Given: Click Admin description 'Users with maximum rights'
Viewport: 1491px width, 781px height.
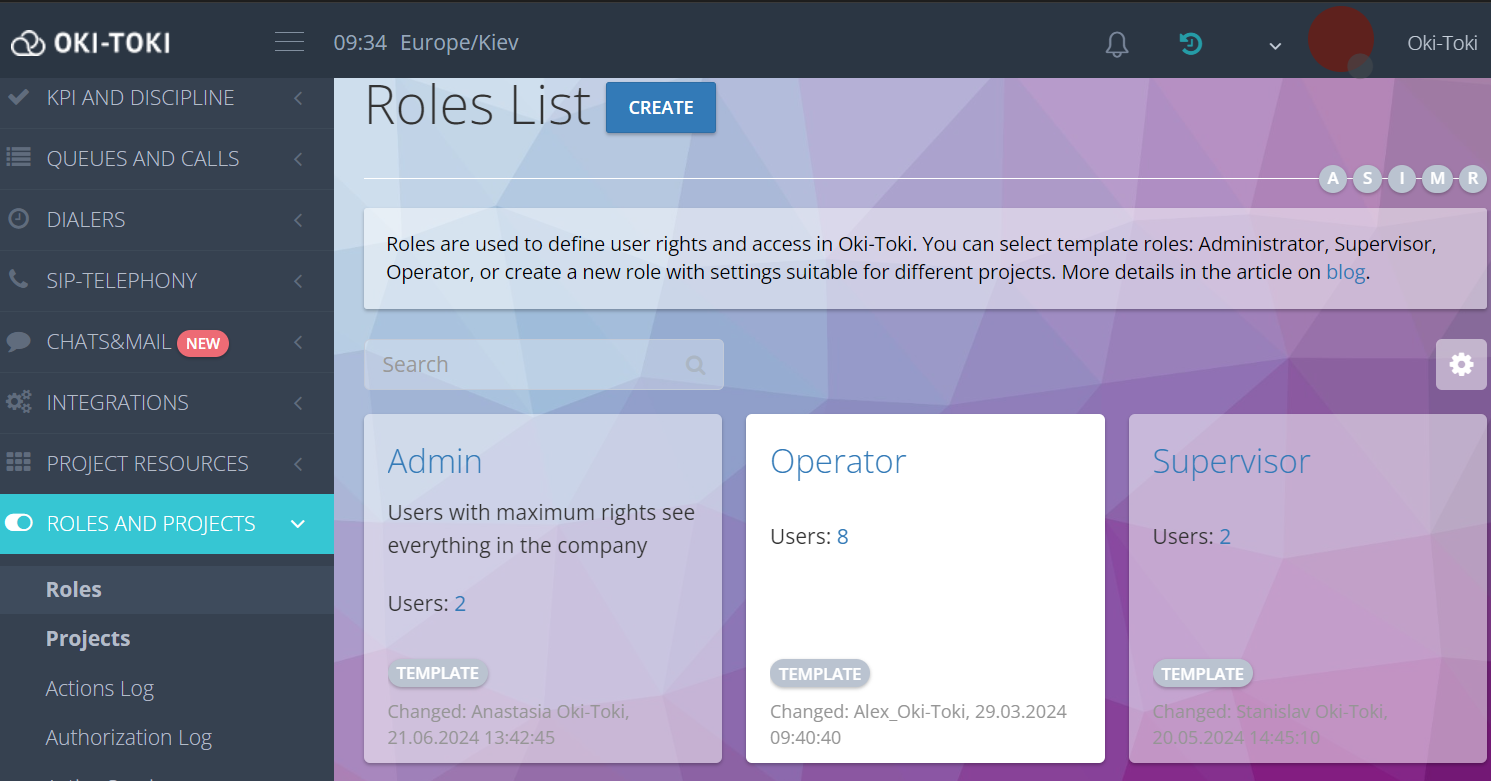Looking at the screenshot, I should [541, 529].
